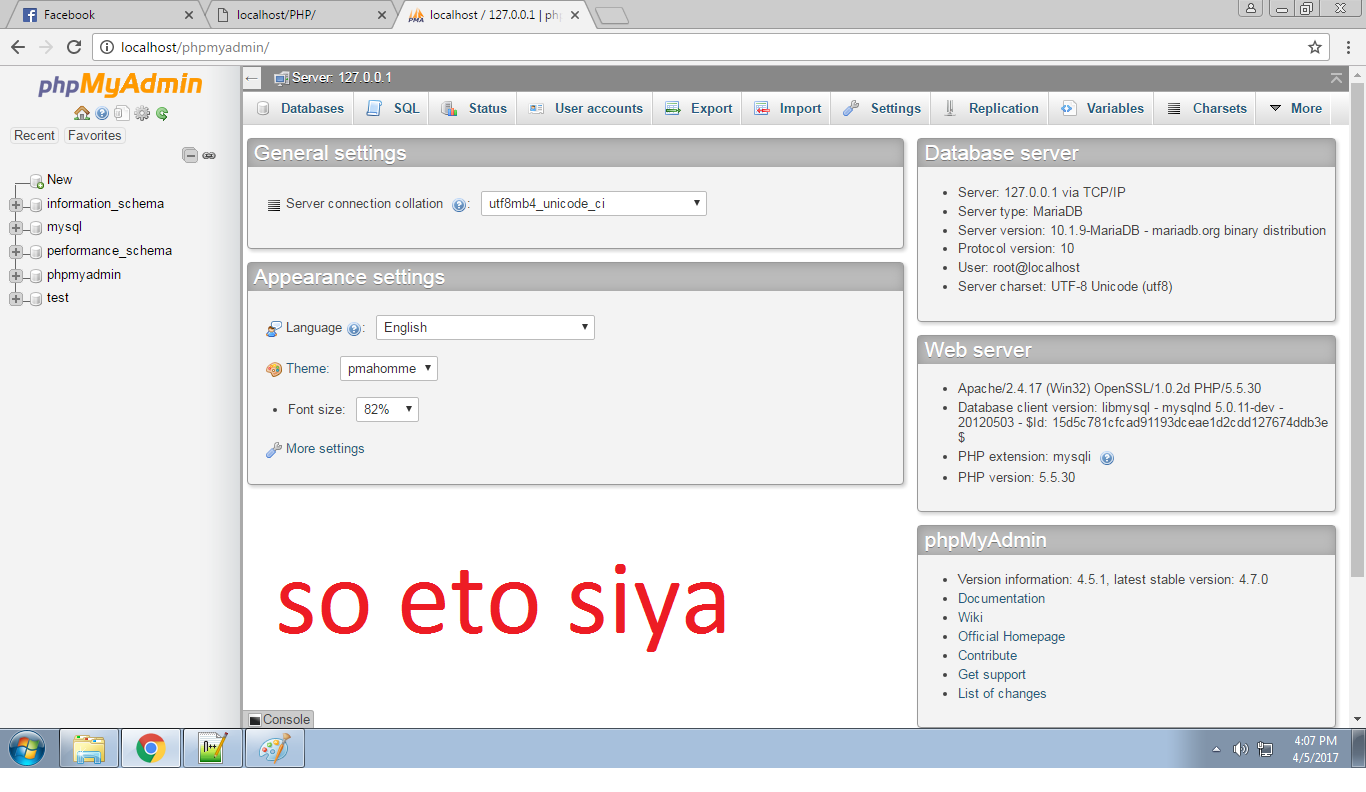Expand the information_schema database node

15,203
